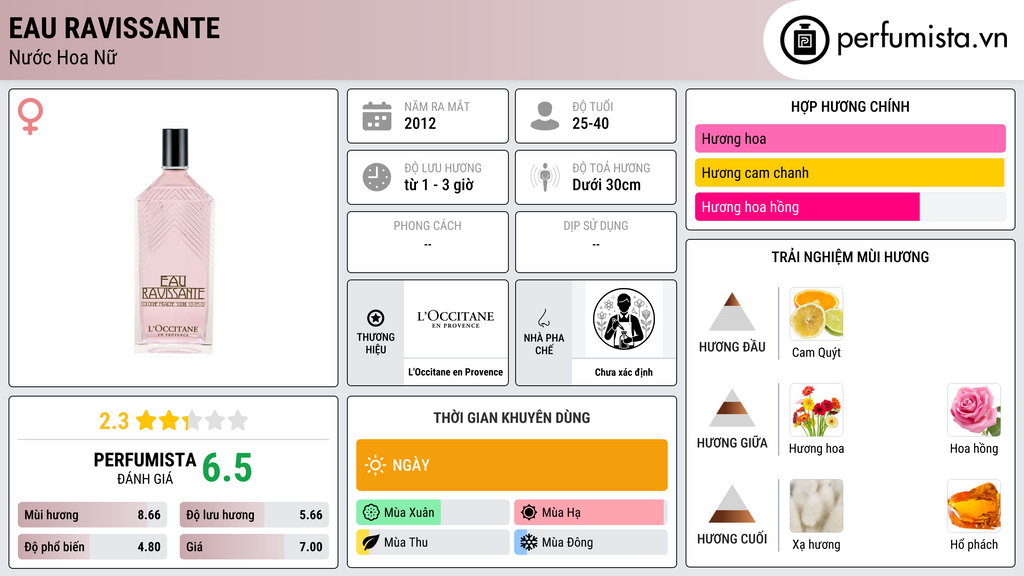Image resolution: width=1024 pixels, height=576 pixels.
Task: Click the Độ phổ biến 4.80 score bar
Action: click(93, 547)
